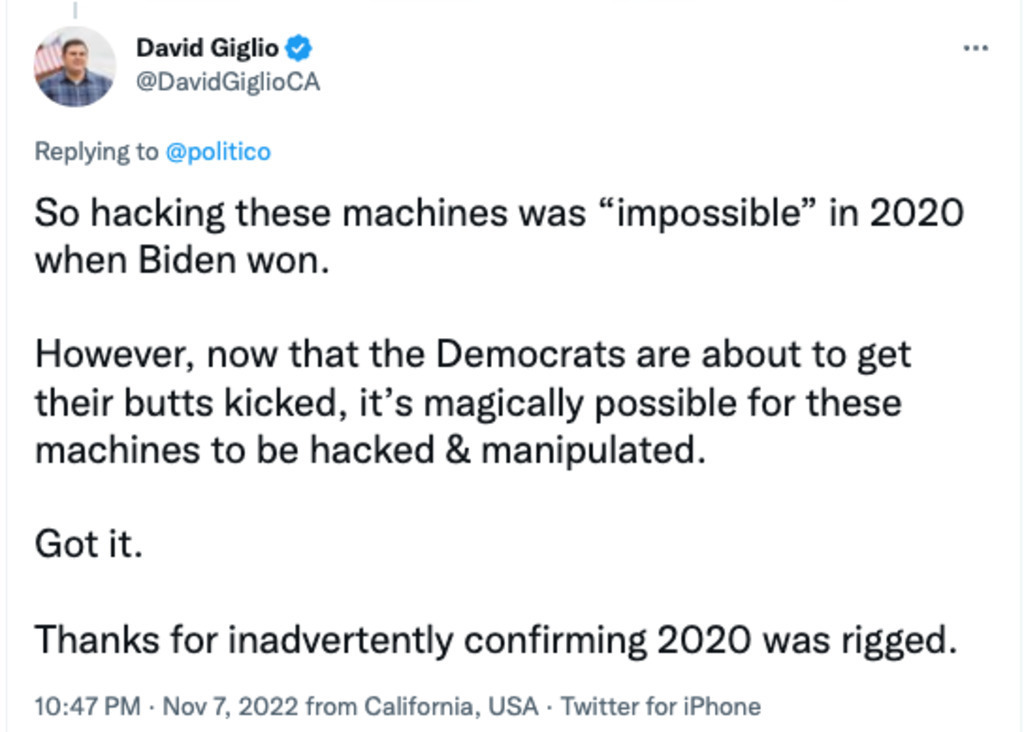The image size is (1024, 732).
Task: Click the blue verified checkmark badge
Action: pyautogui.click(x=299, y=47)
